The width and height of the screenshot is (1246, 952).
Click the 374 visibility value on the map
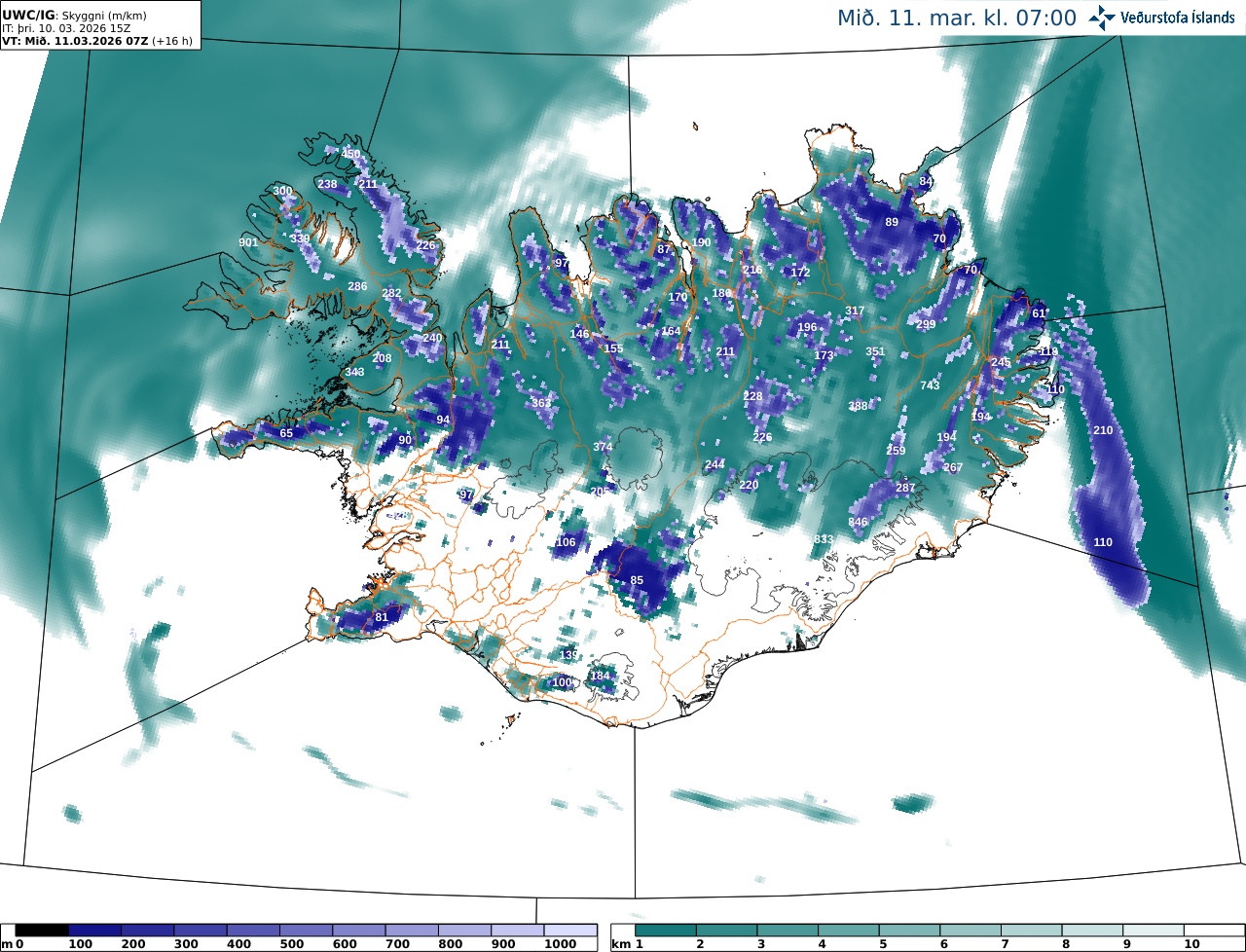click(x=603, y=447)
